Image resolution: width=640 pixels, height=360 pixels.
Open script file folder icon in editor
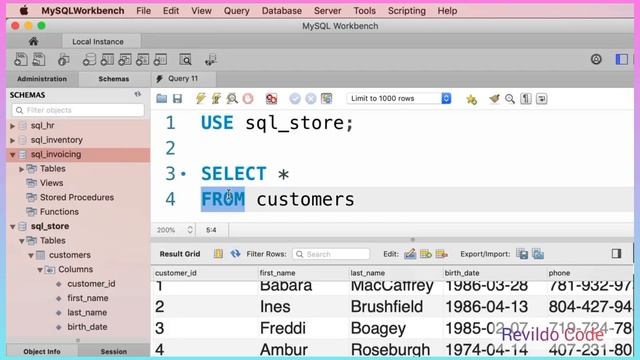point(162,98)
